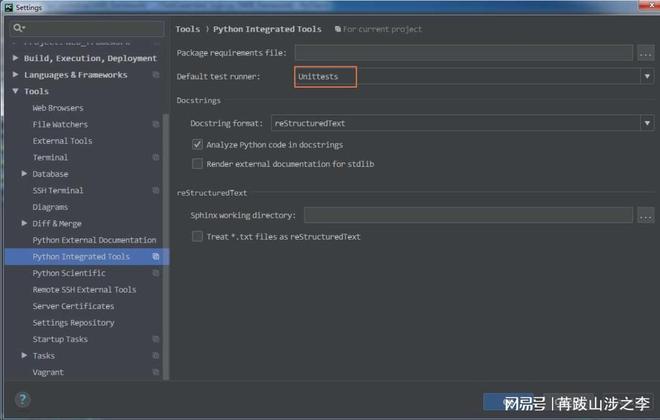Expand the Tasks node
Viewport: 660px width, 420px height.
click(24, 355)
